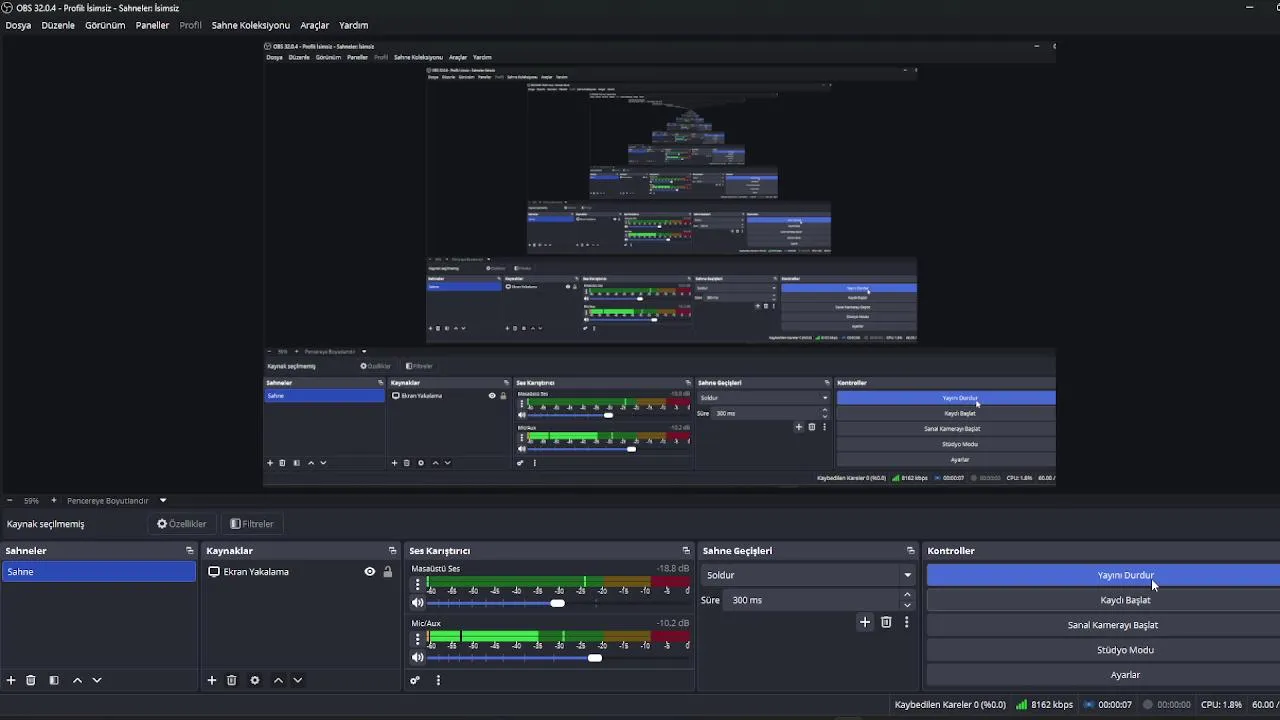
Task: Stop streaming with Yayını Durdur
Action: (1103, 575)
